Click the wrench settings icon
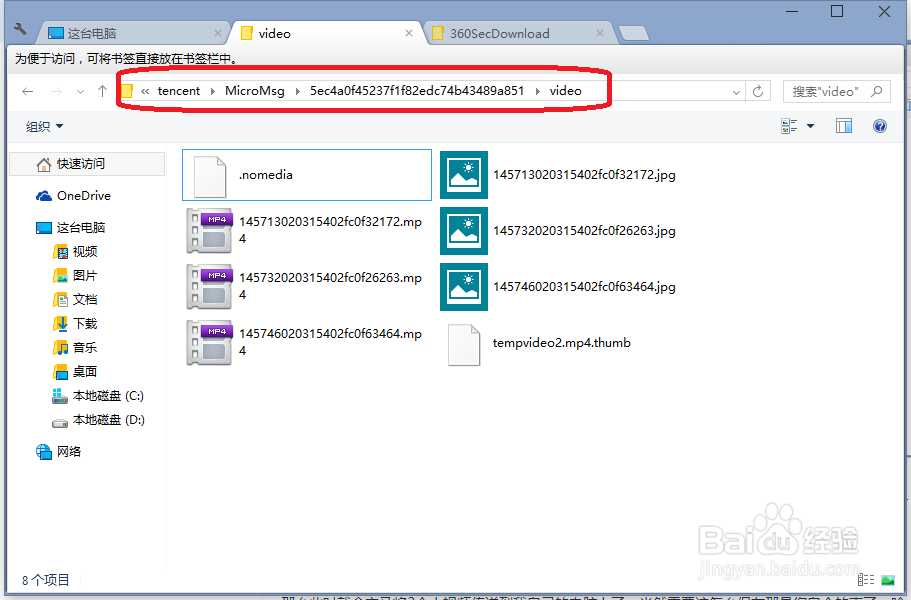This screenshot has height=600, width=911. [20, 29]
